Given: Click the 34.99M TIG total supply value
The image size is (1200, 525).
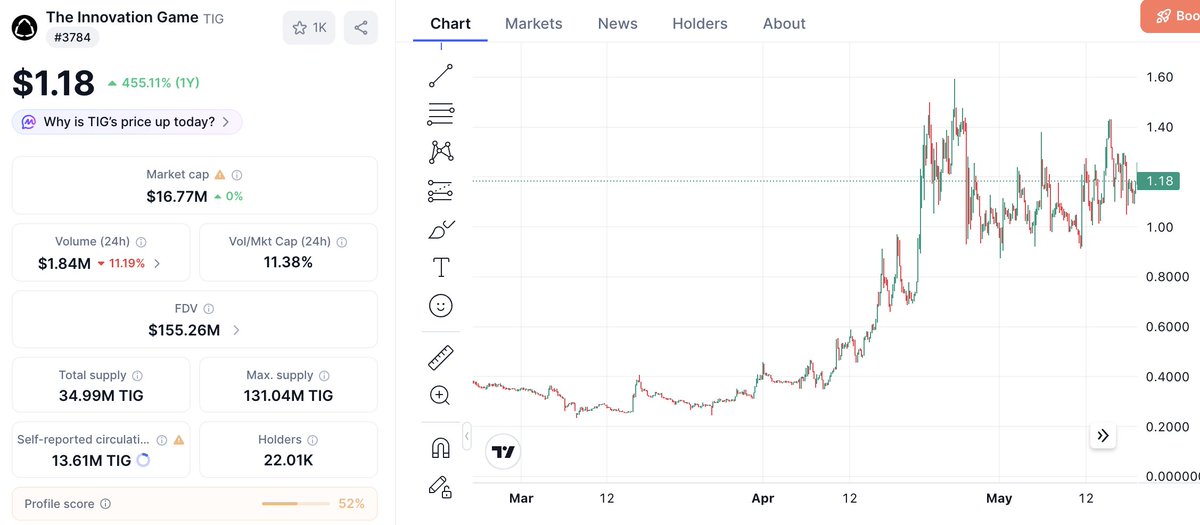Looking at the screenshot, I should [101, 395].
